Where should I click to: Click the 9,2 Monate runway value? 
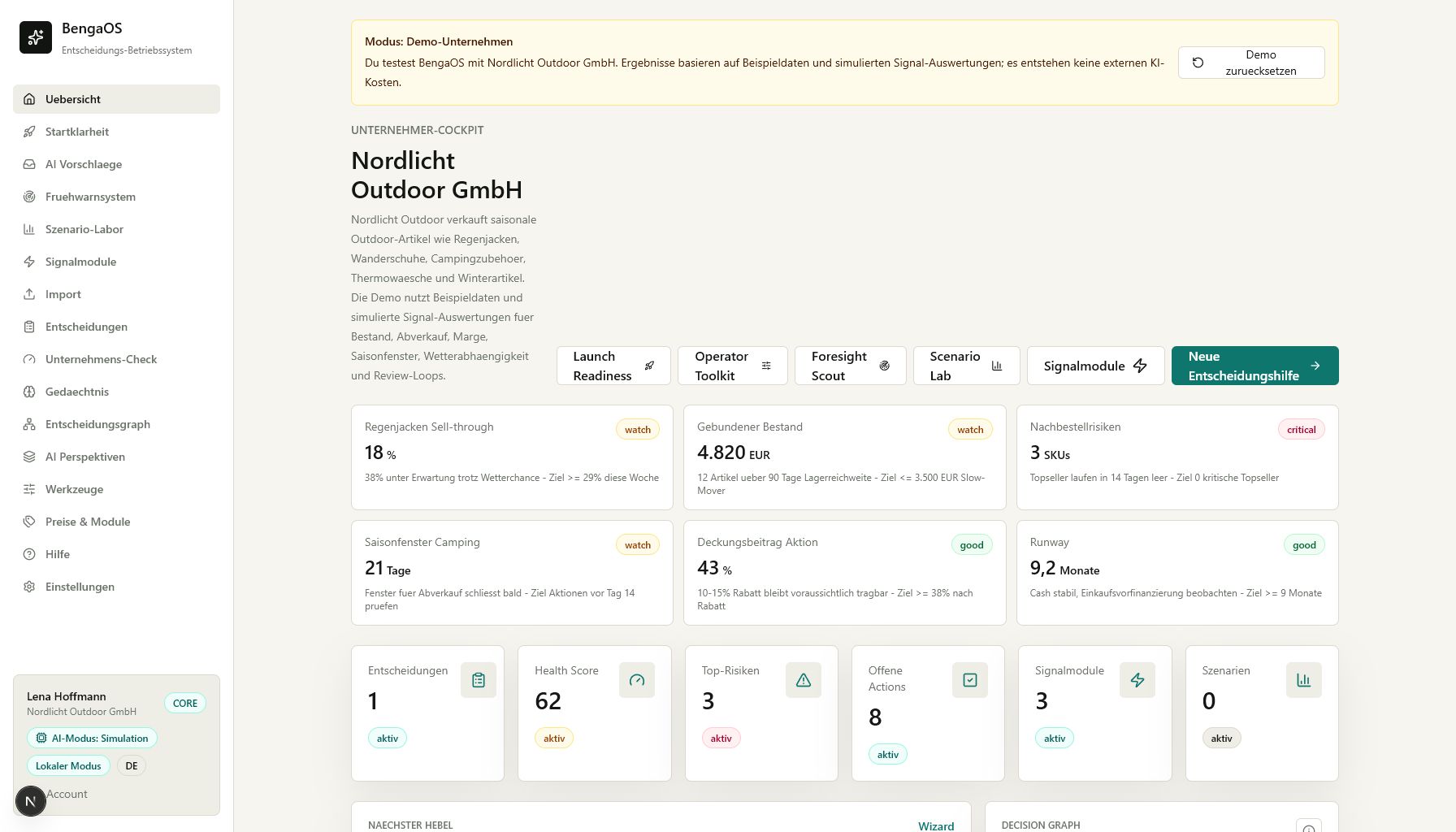tap(1064, 568)
